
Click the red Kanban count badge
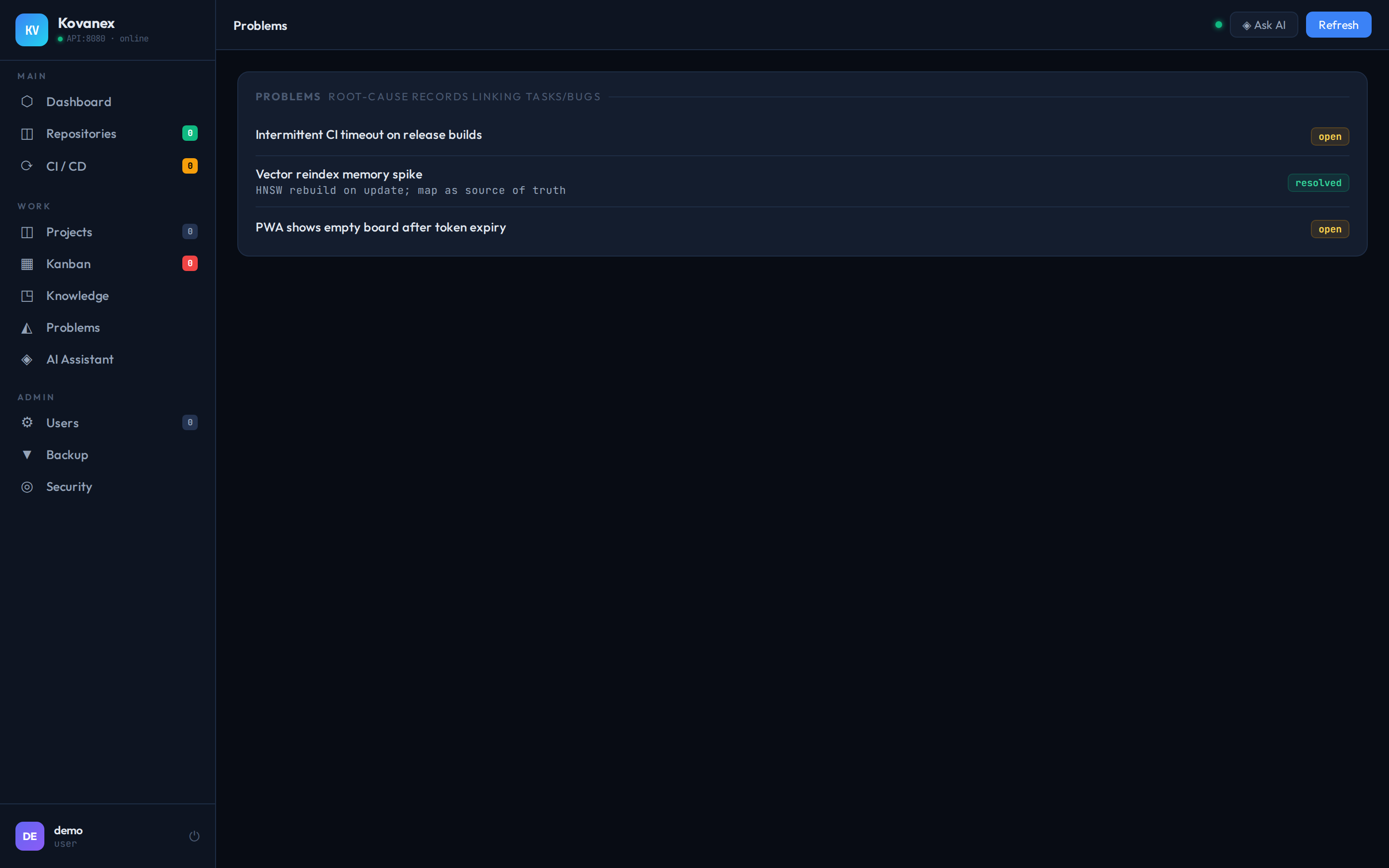click(190, 263)
